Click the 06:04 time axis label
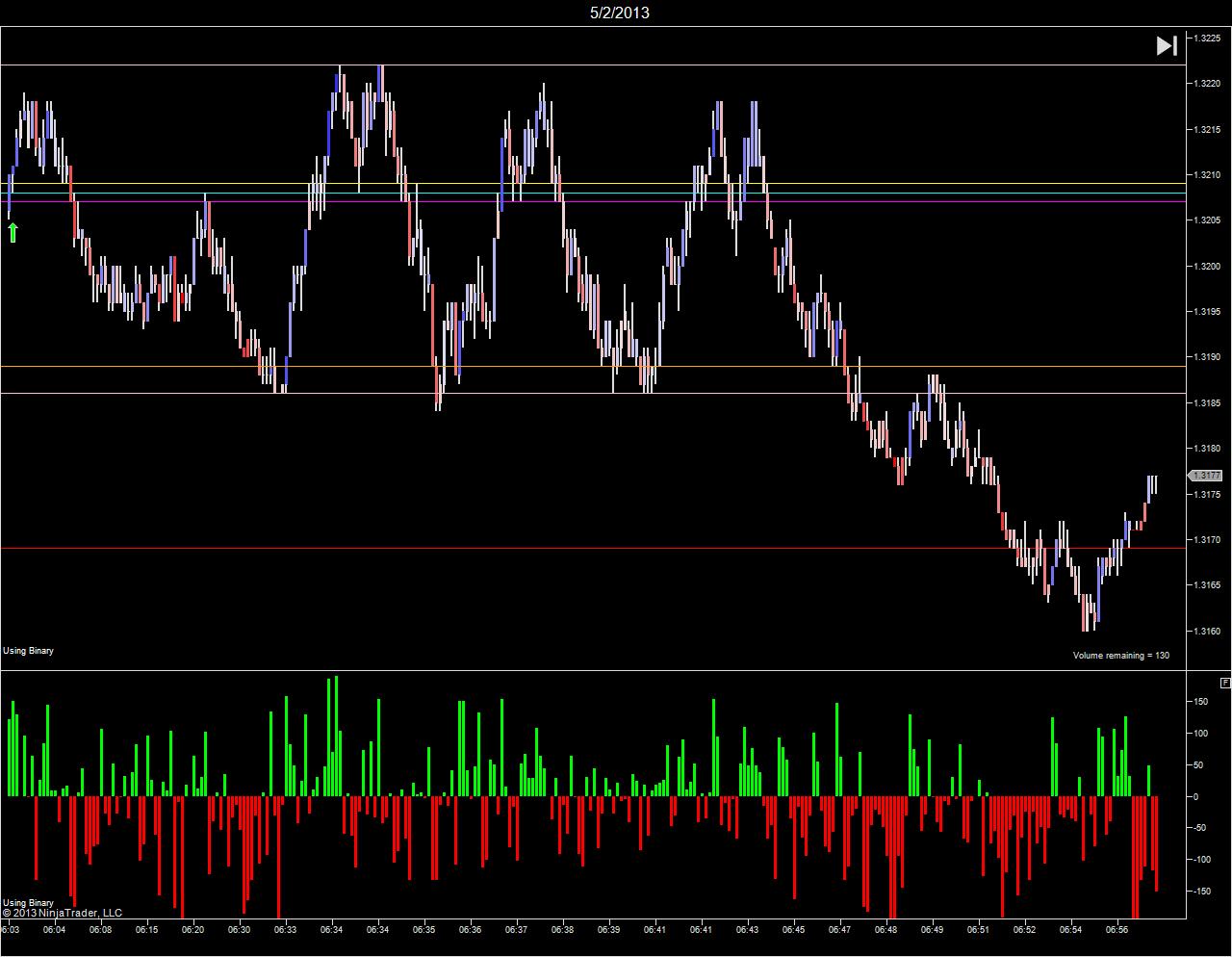This screenshot has height=957, width=1232. coord(54,930)
